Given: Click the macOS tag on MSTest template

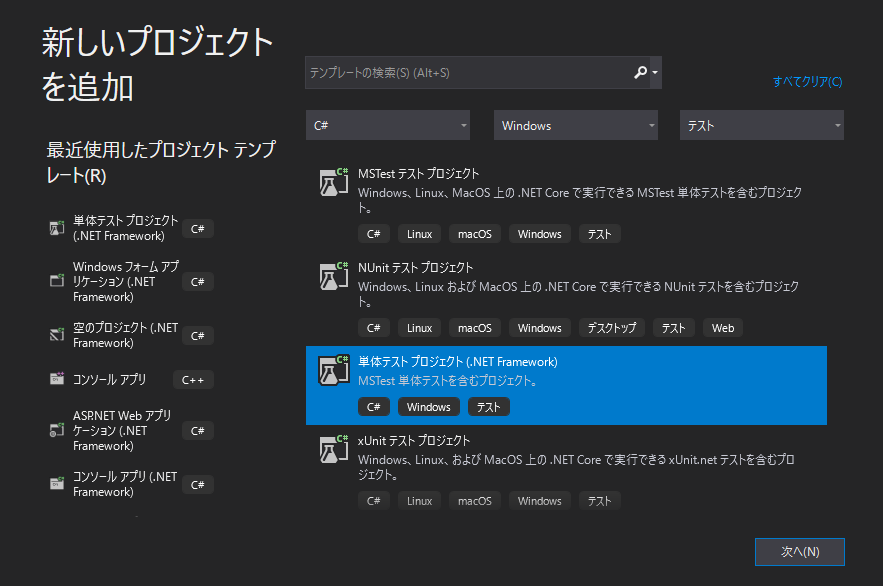Looking at the screenshot, I should 474,233.
